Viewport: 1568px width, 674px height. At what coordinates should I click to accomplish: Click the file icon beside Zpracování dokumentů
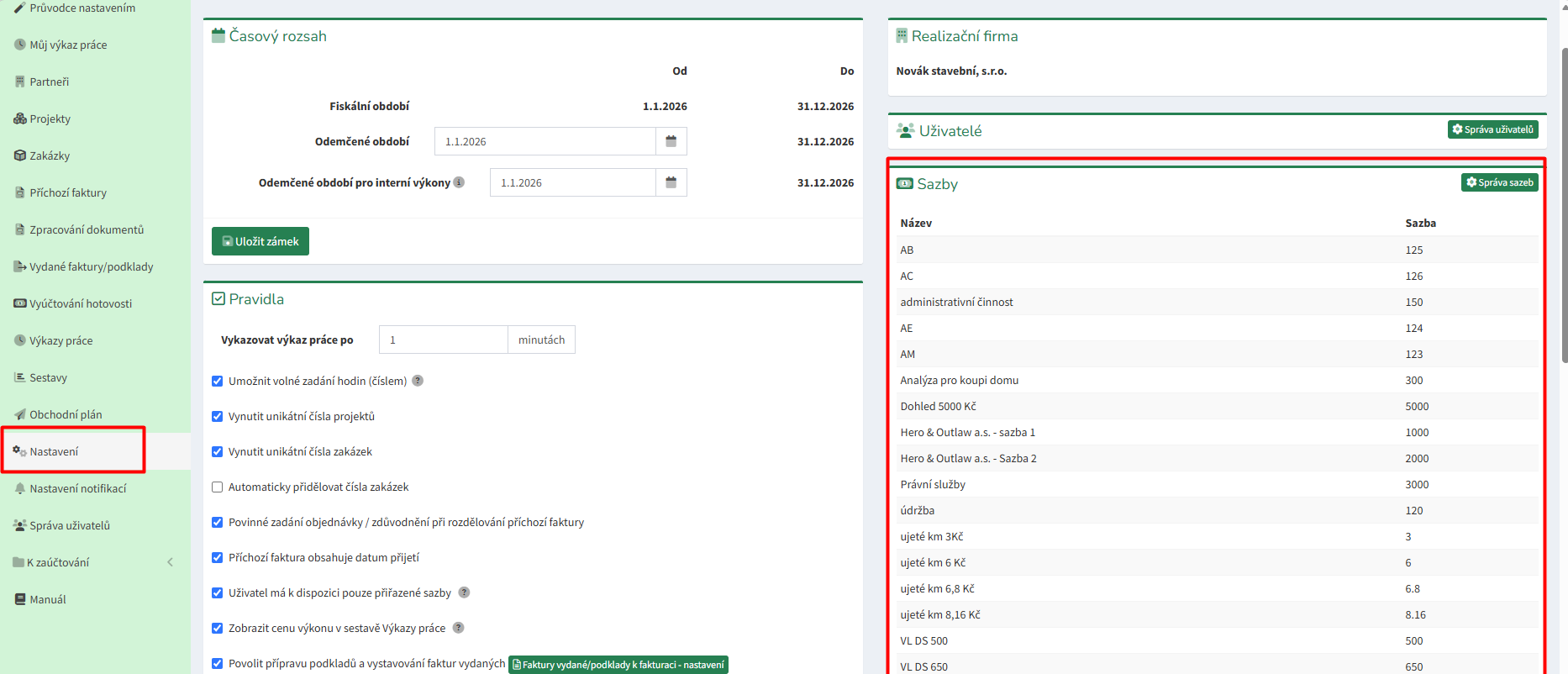click(20, 229)
